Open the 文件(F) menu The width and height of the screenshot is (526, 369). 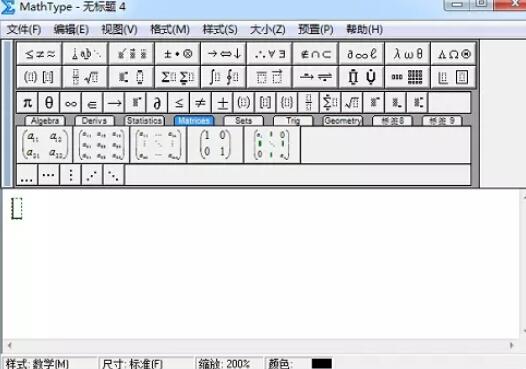click(24, 30)
